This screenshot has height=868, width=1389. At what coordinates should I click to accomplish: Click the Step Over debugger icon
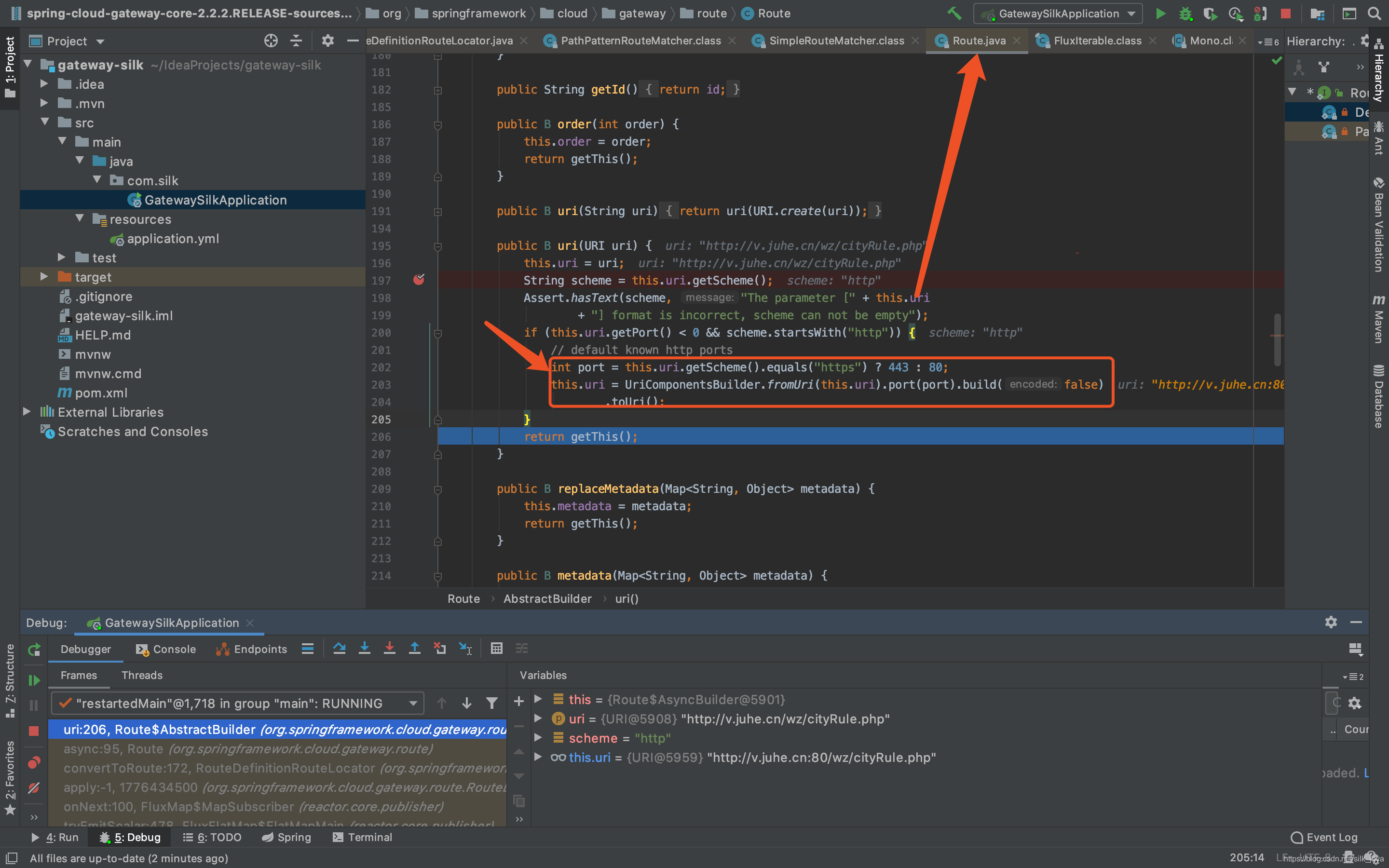click(x=339, y=649)
